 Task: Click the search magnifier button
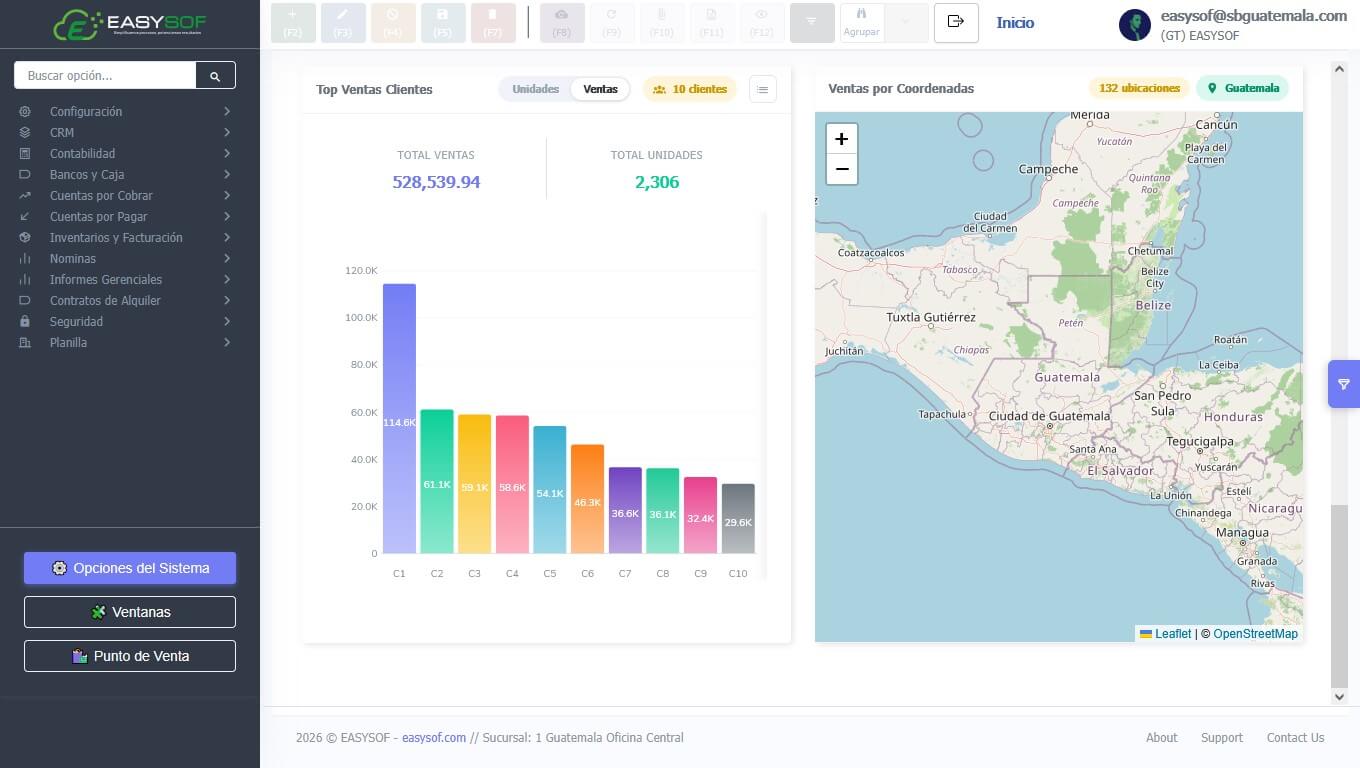click(x=215, y=75)
